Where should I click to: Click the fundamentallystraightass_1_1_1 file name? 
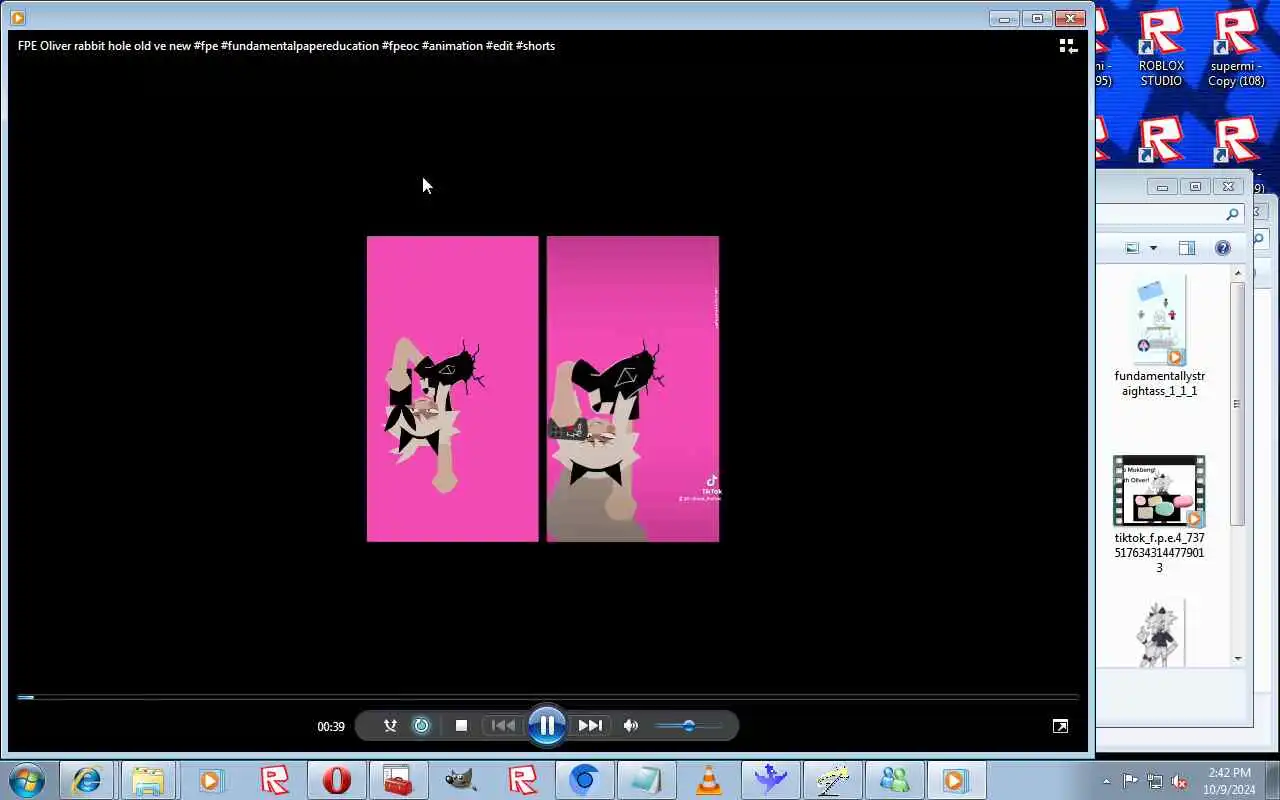coord(1160,383)
